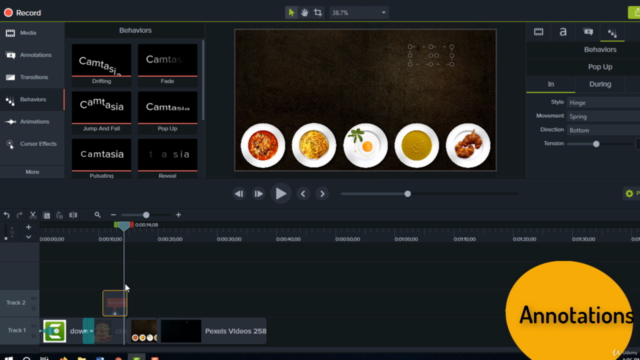Open the Media tab in sidebar
The height and width of the screenshot is (360, 640).
point(32,33)
